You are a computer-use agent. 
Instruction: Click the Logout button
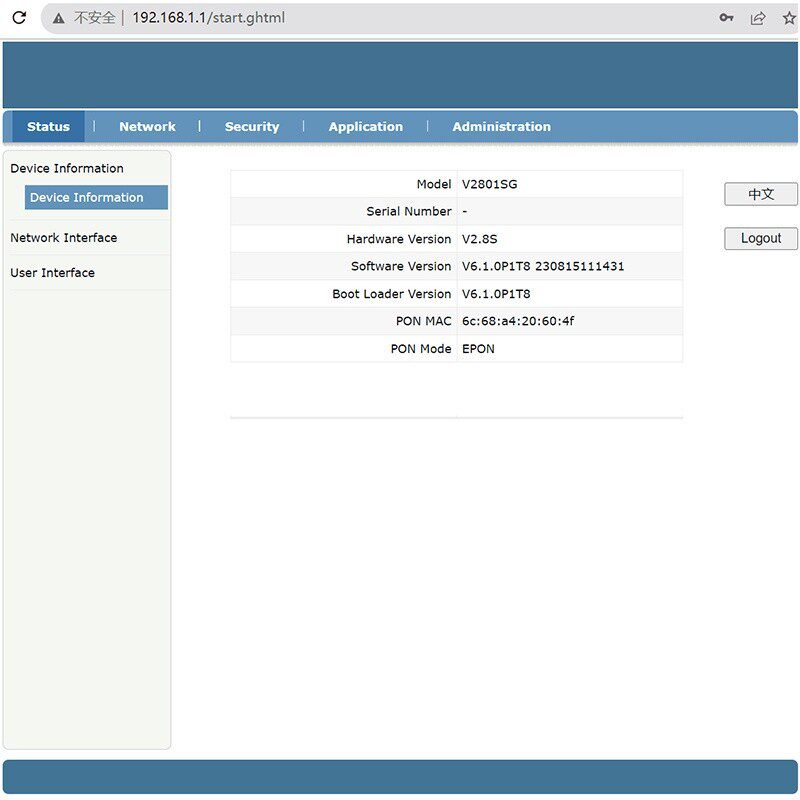tap(760, 238)
